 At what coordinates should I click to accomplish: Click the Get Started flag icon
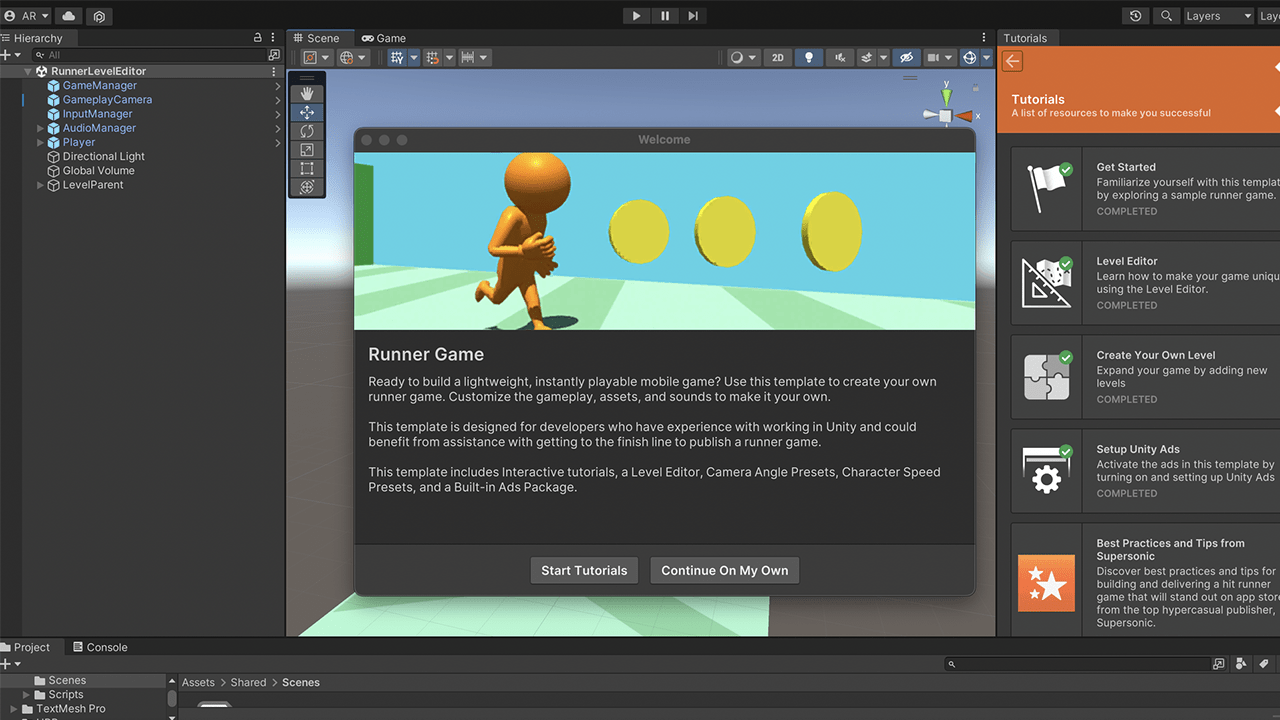(x=1046, y=188)
